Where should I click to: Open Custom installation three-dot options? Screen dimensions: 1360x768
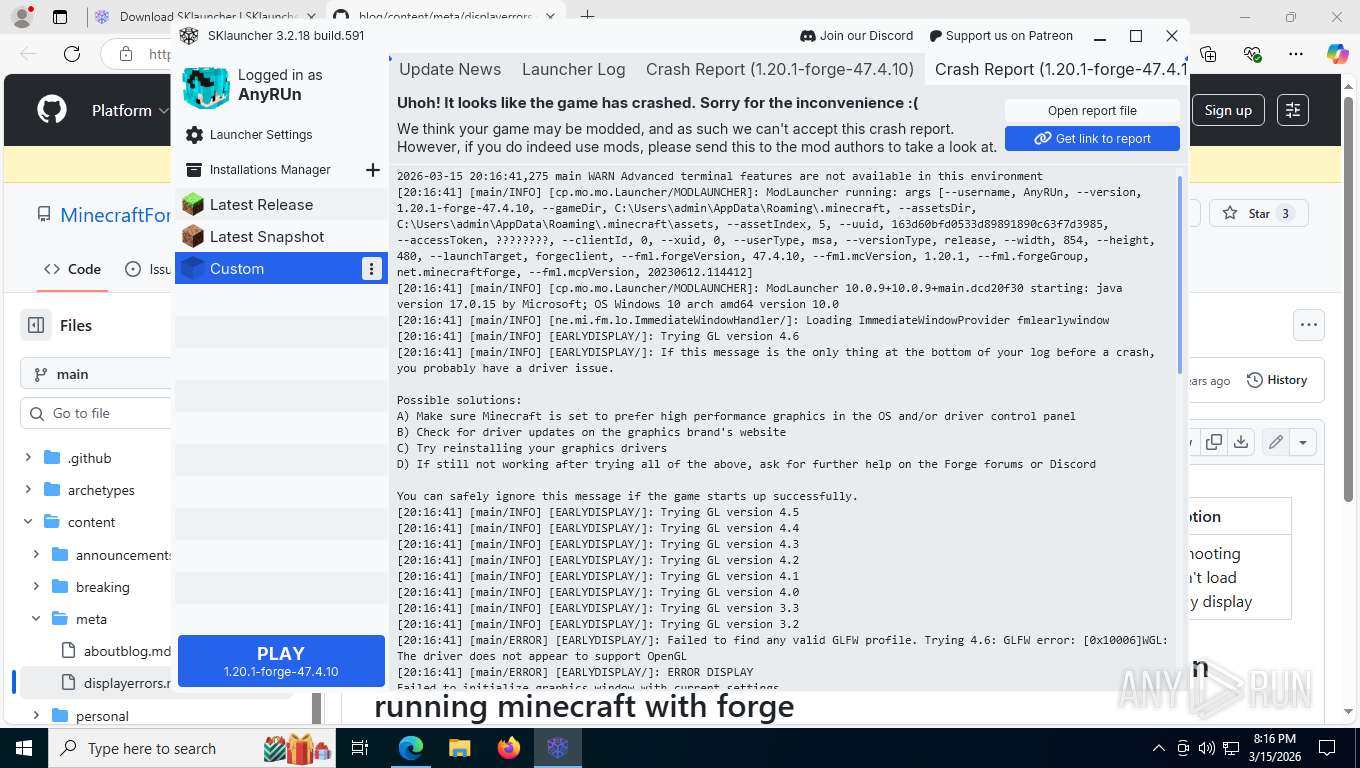point(371,268)
